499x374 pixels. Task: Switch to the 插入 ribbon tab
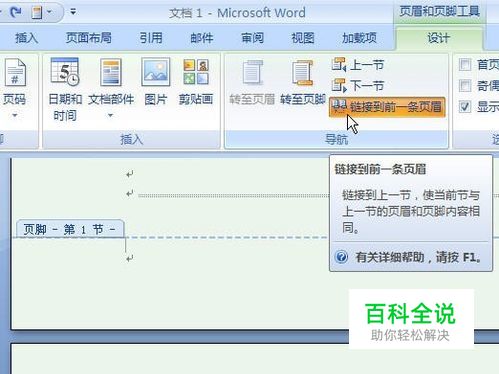click(26, 38)
